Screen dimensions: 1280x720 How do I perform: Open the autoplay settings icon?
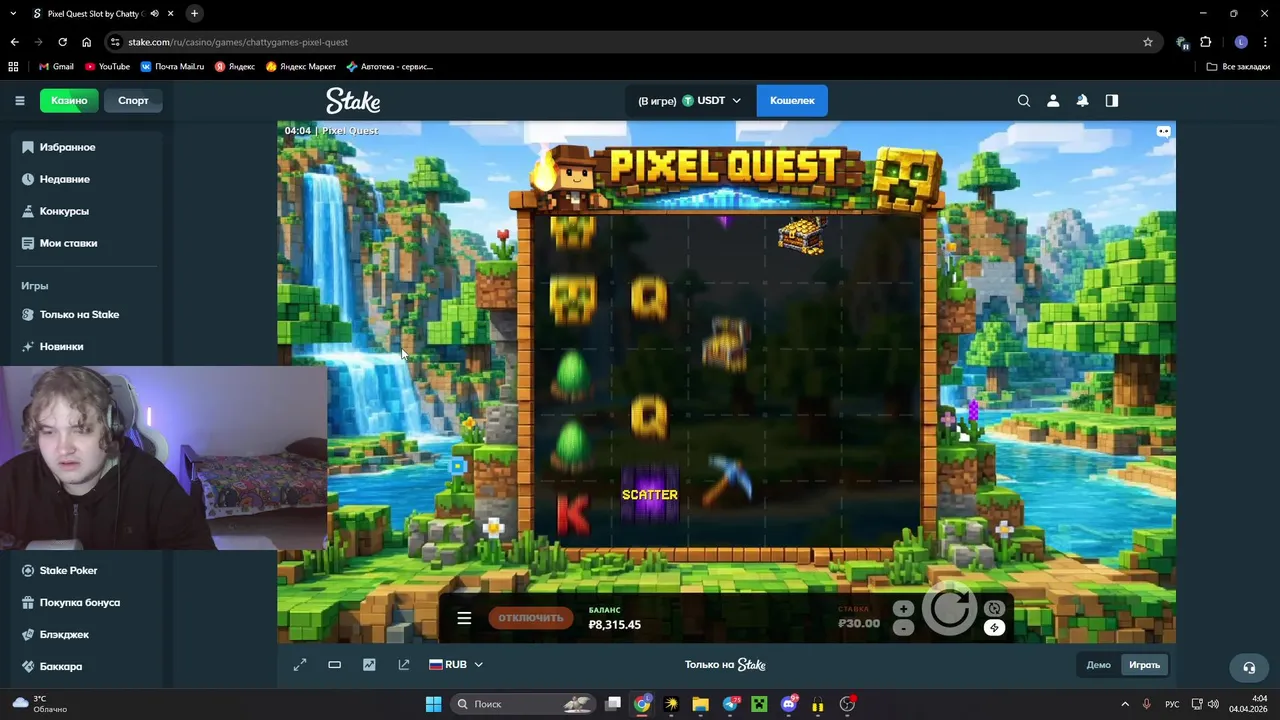pos(994,609)
